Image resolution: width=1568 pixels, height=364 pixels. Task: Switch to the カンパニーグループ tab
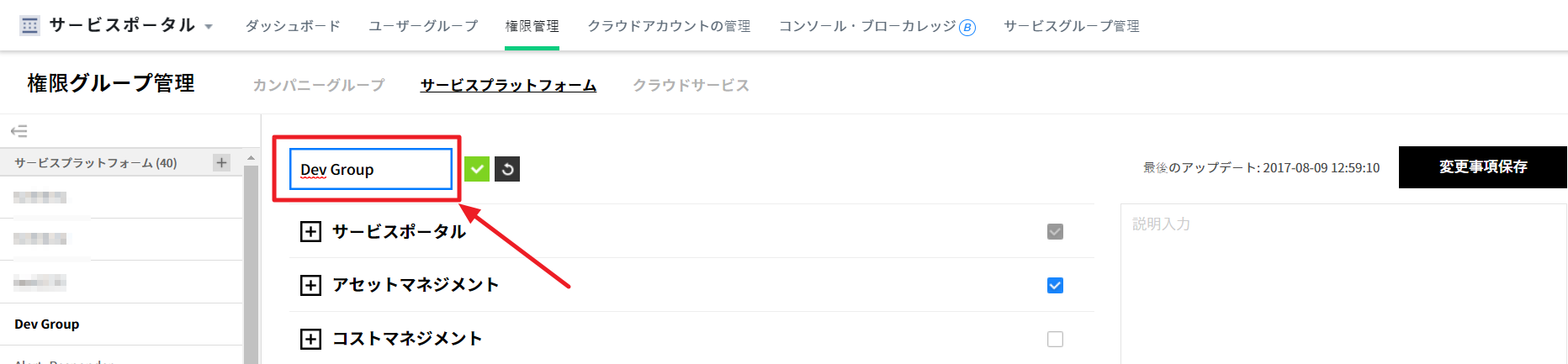(x=319, y=85)
